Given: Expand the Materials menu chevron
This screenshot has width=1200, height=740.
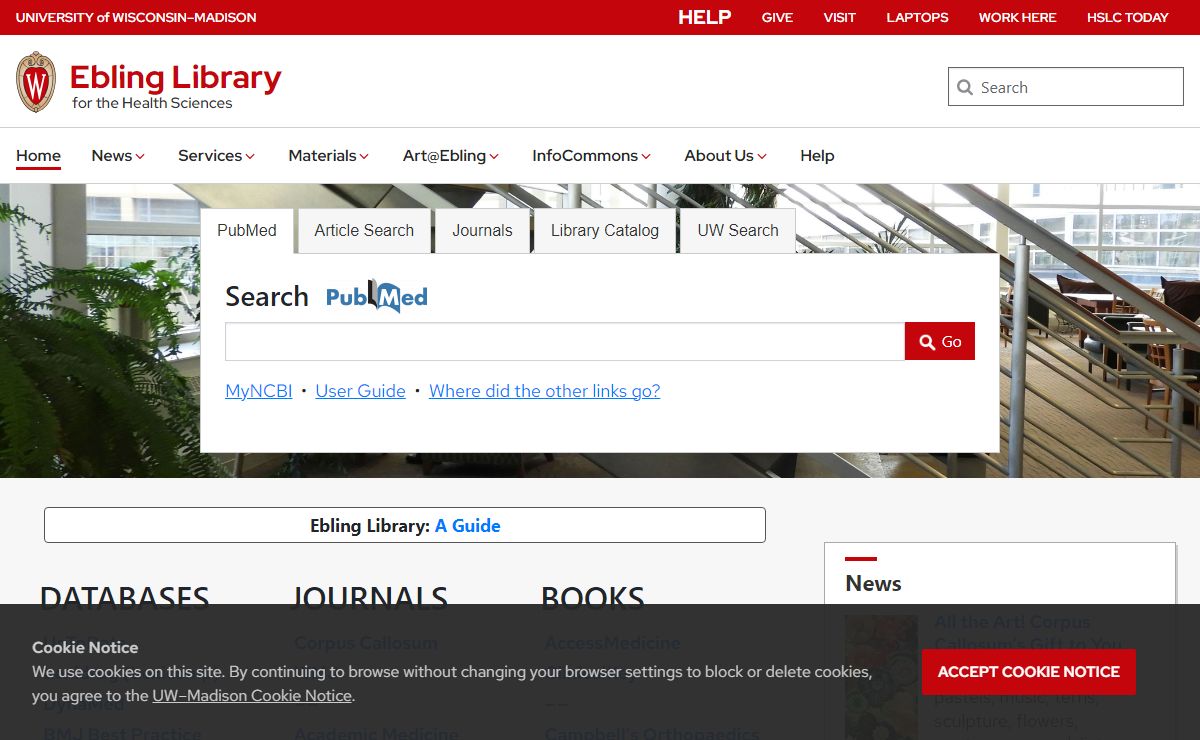Looking at the screenshot, I should 365,157.
